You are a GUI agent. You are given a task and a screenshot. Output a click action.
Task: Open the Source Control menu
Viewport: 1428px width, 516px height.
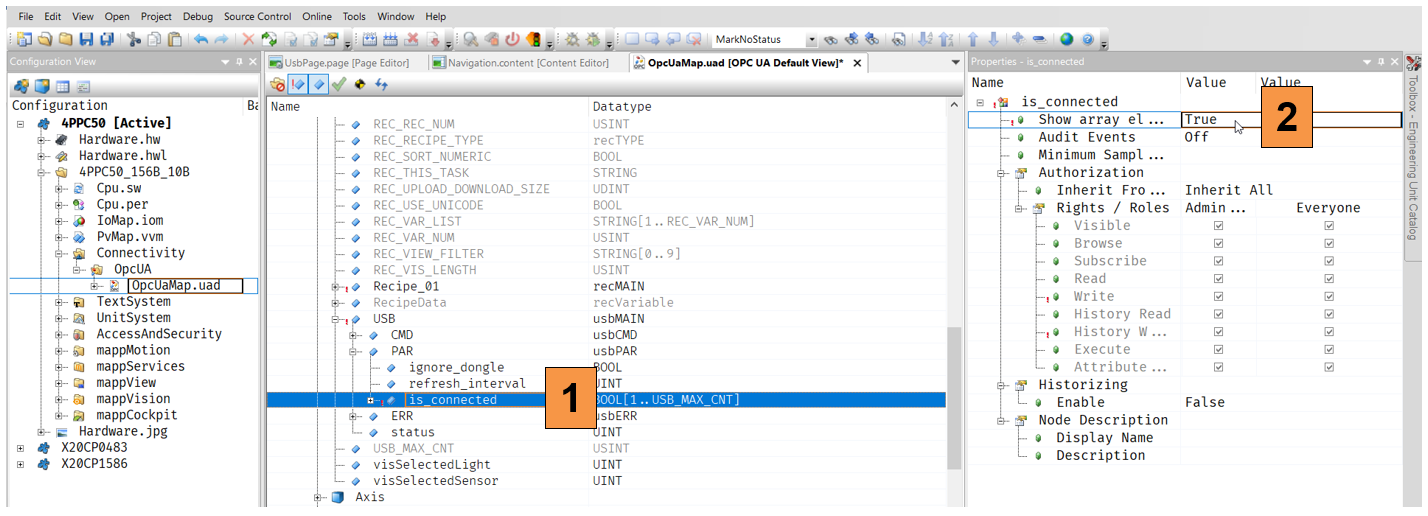(257, 17)
